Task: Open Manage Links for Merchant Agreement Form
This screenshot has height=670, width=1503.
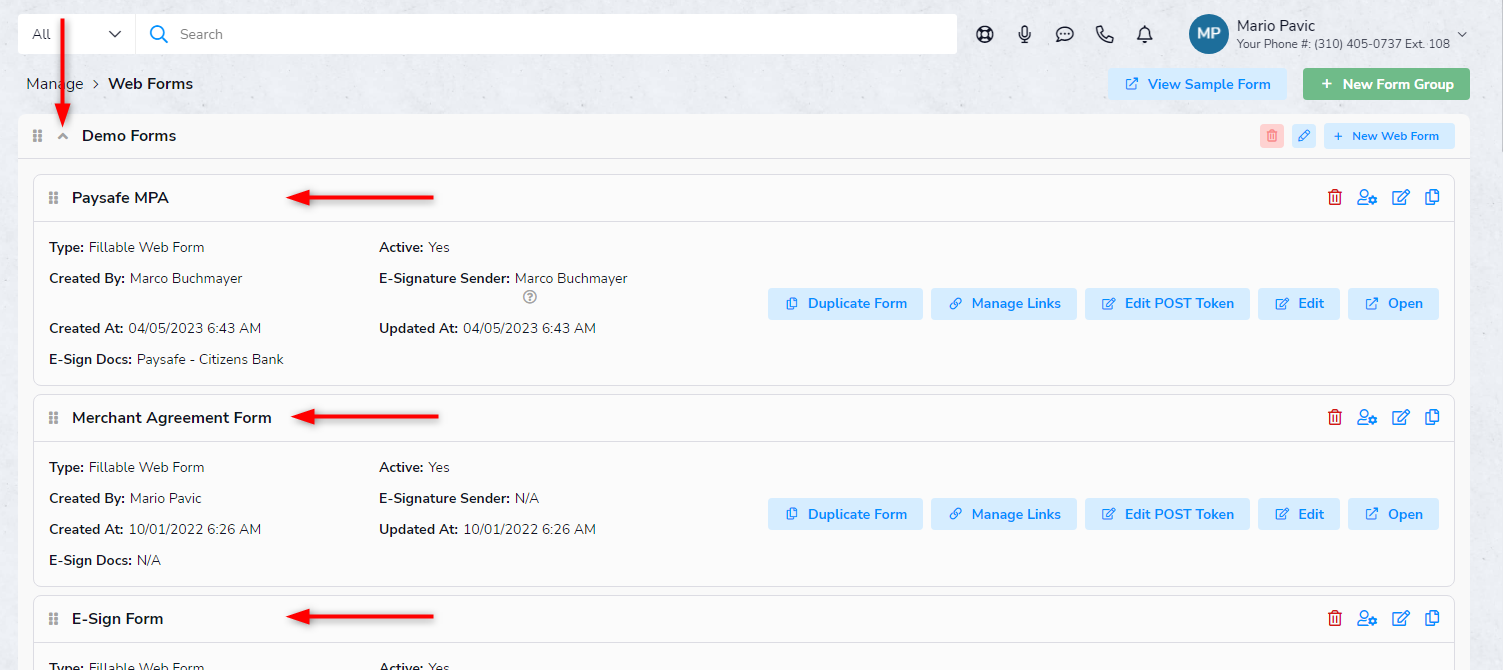Action: tap(1004, 514)
